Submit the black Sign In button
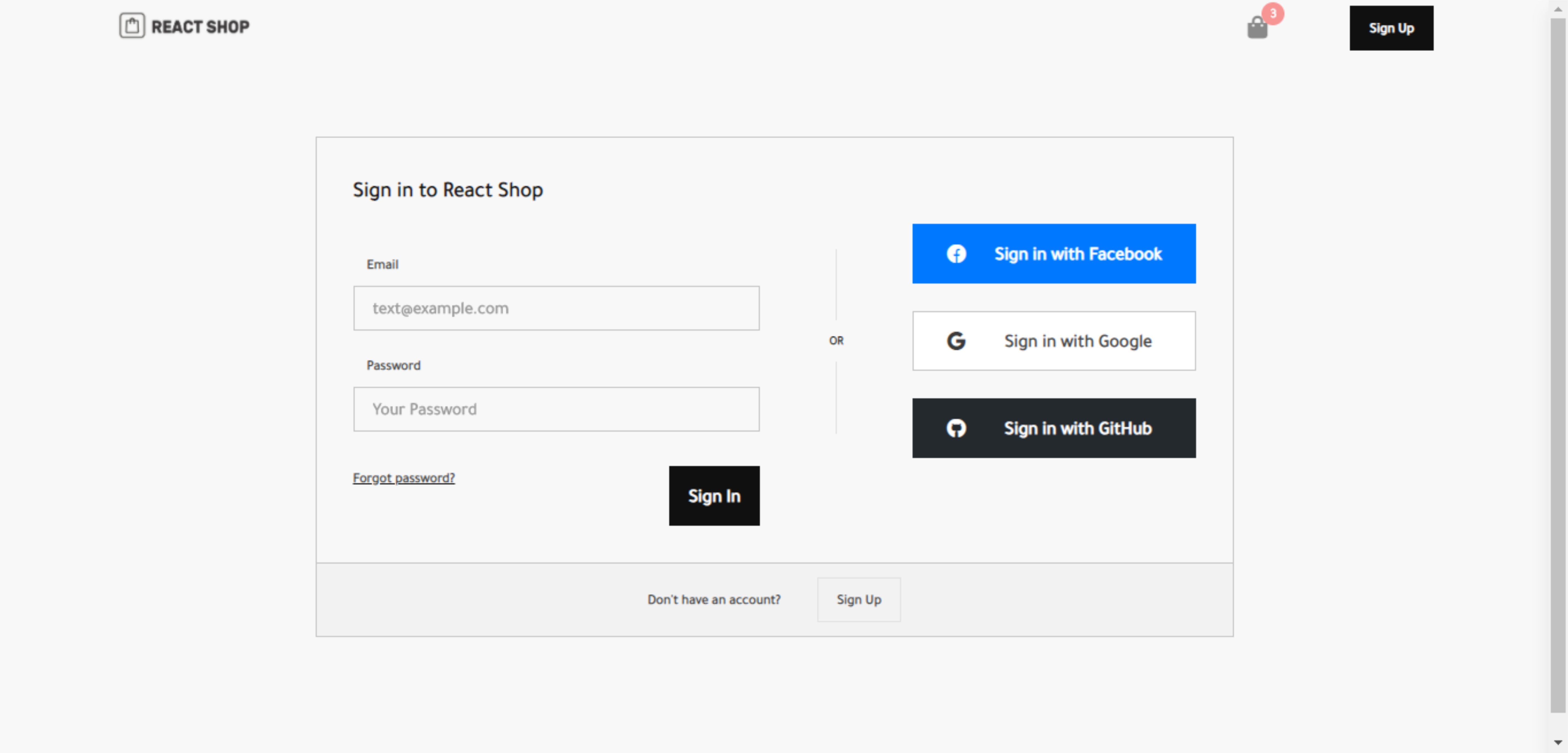1568x753 pixels. coord(714,496)
